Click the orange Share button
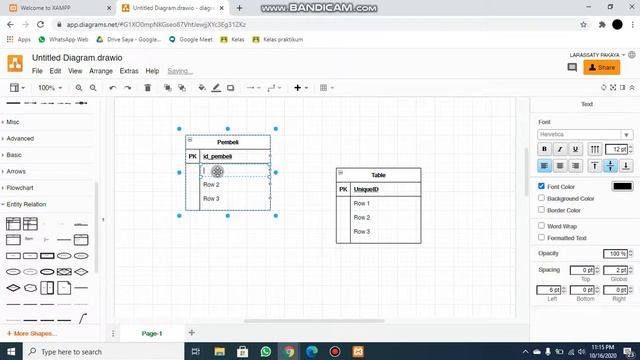The height and width of the screenshot is (360, 640). pyautogui.click(x=602, y=67)
